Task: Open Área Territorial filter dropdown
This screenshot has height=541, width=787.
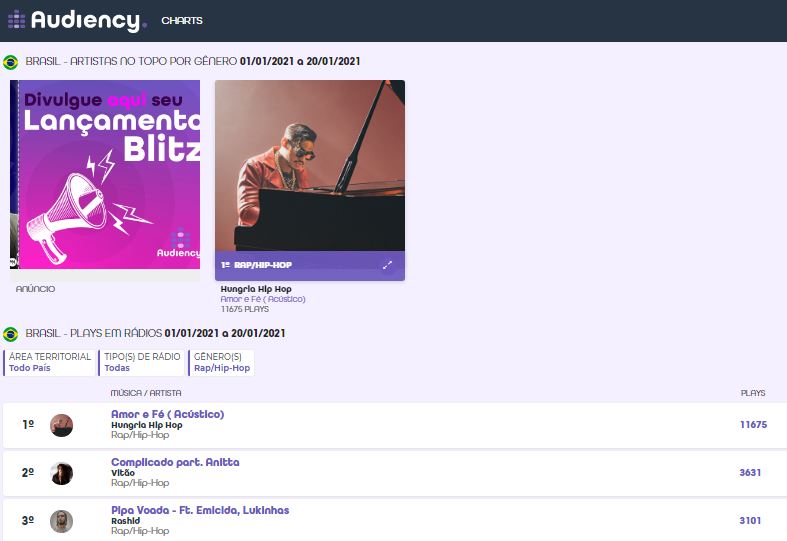Action: point(49,362)
